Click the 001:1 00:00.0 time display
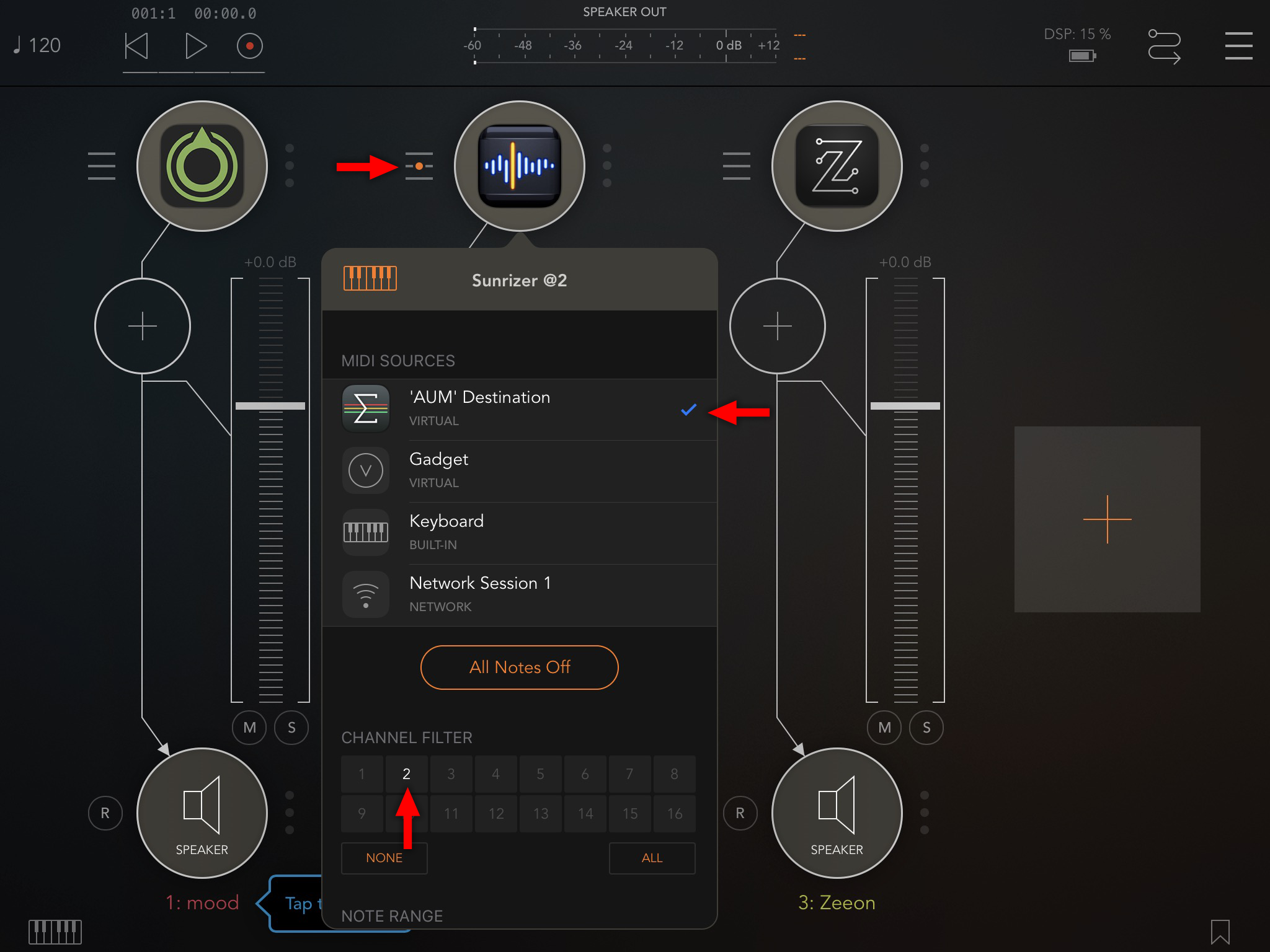The image size is (1270, 952). 194,14
